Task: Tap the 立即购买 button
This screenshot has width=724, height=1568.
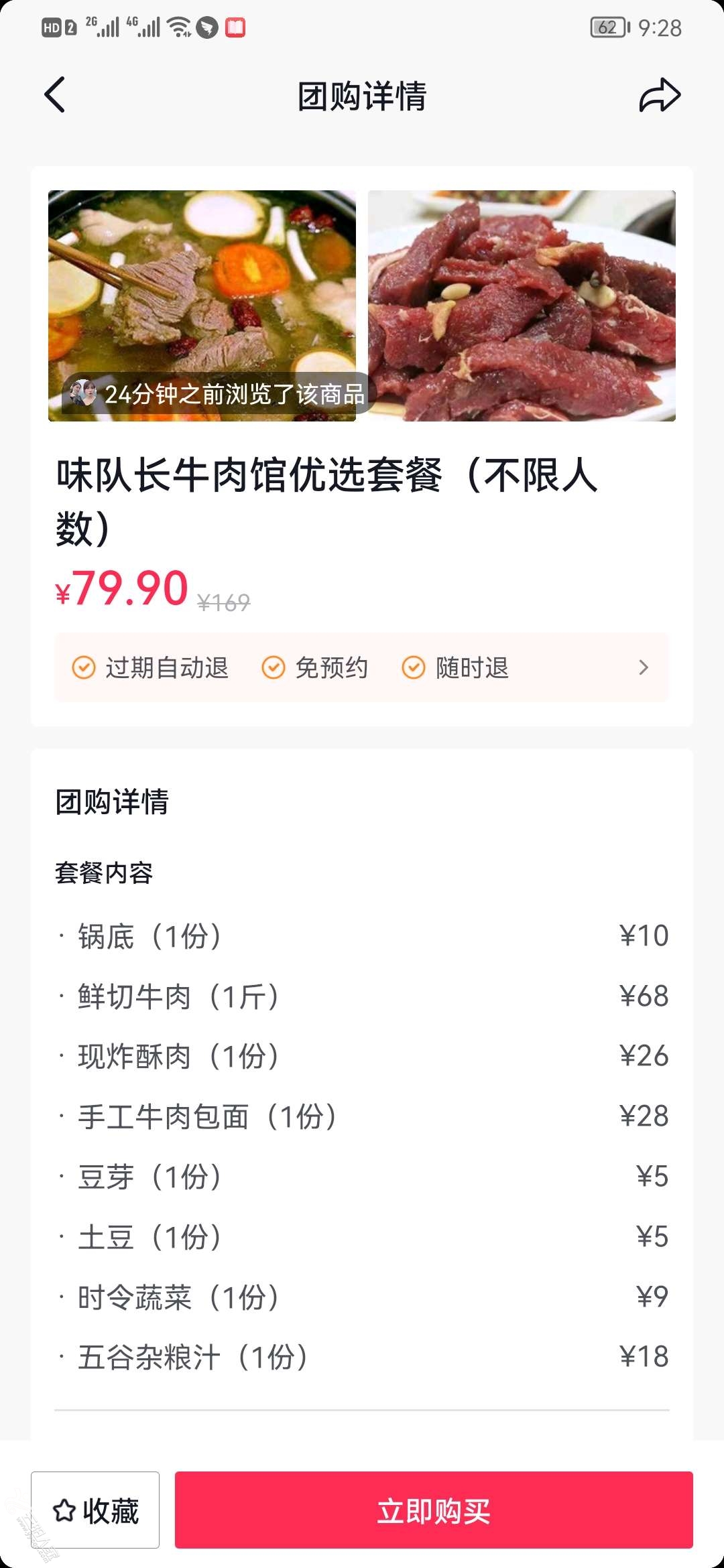Action: [434, 1510]
